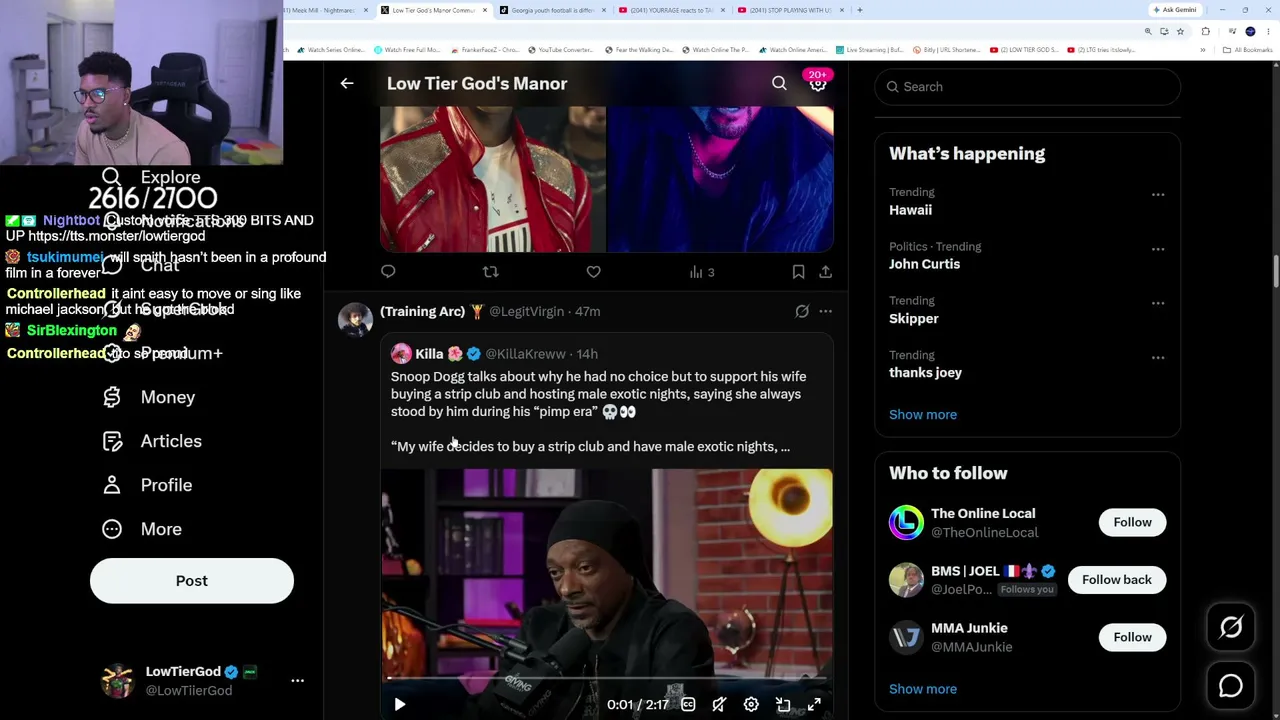
Task: Seek along the video progress bar
Action: (606, 678)
